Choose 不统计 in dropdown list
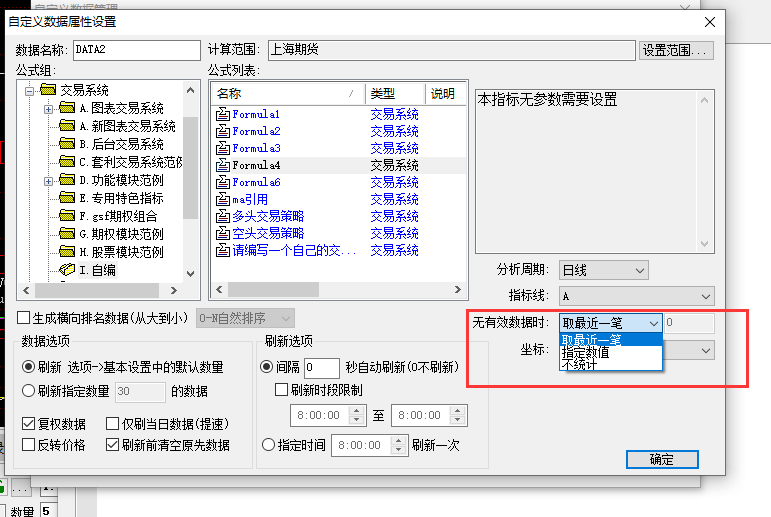 (x=611, y=365)
